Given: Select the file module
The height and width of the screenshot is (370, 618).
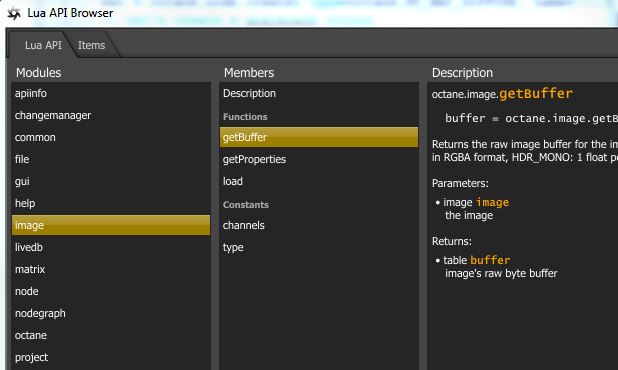Looking at the screenshot, I should tap(111, 160).
